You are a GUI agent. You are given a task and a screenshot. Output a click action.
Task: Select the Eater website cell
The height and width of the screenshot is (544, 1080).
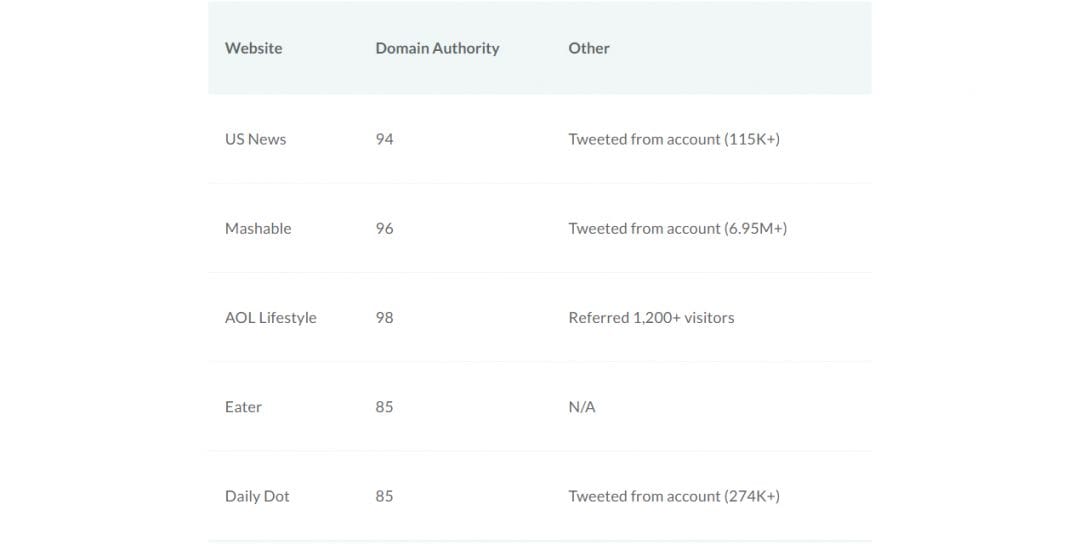(x=243, y=407)
